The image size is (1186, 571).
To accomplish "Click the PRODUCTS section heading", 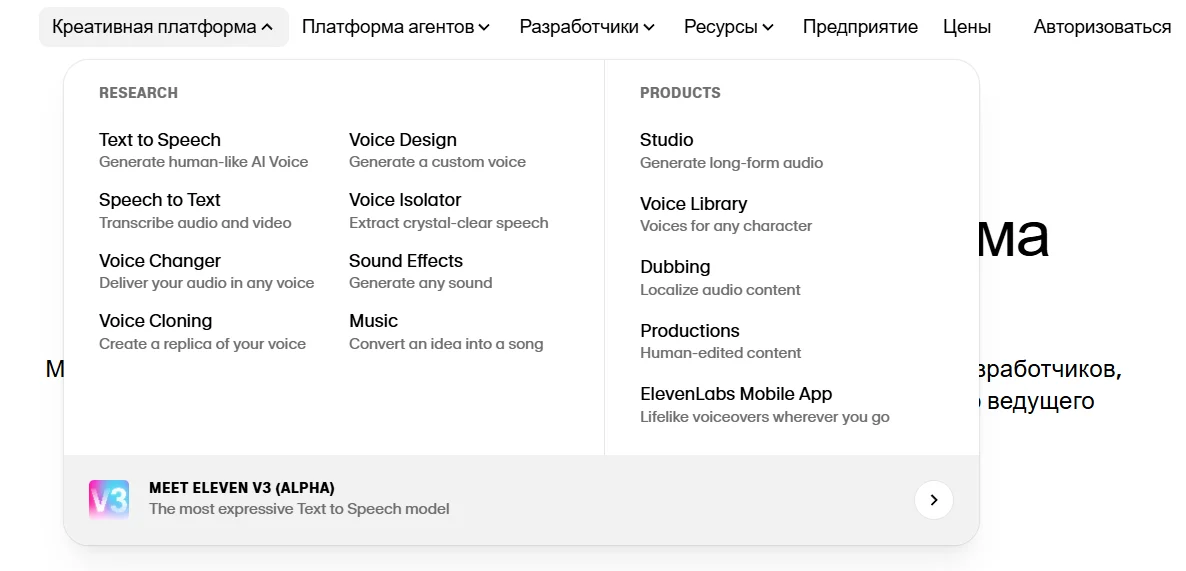I will (680, 93).
